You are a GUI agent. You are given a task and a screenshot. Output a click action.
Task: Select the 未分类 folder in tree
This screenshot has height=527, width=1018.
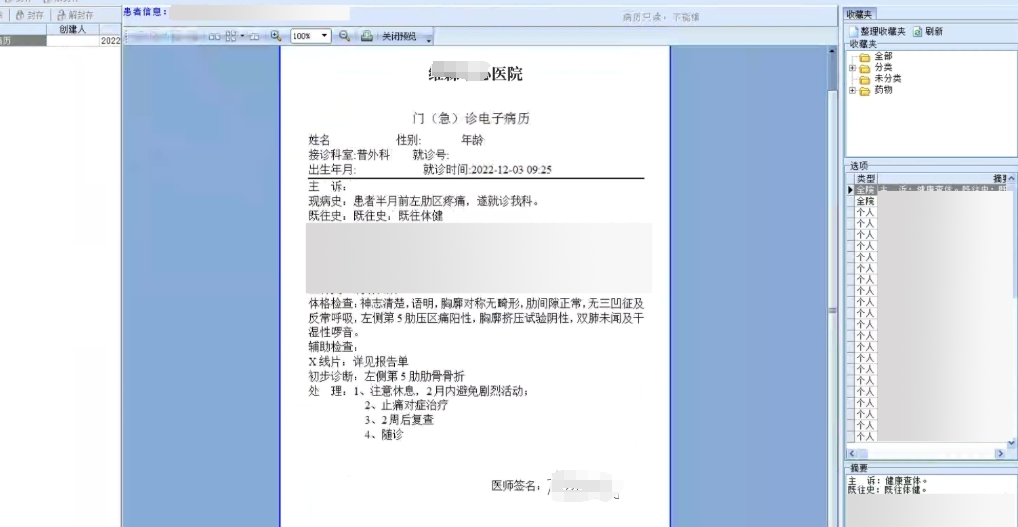[x=887, y=79]
